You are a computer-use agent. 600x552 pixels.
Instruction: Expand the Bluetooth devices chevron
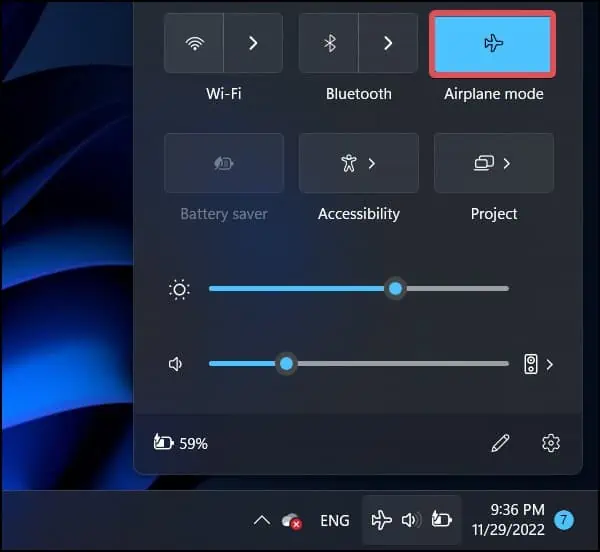click(x=388, y=43)
